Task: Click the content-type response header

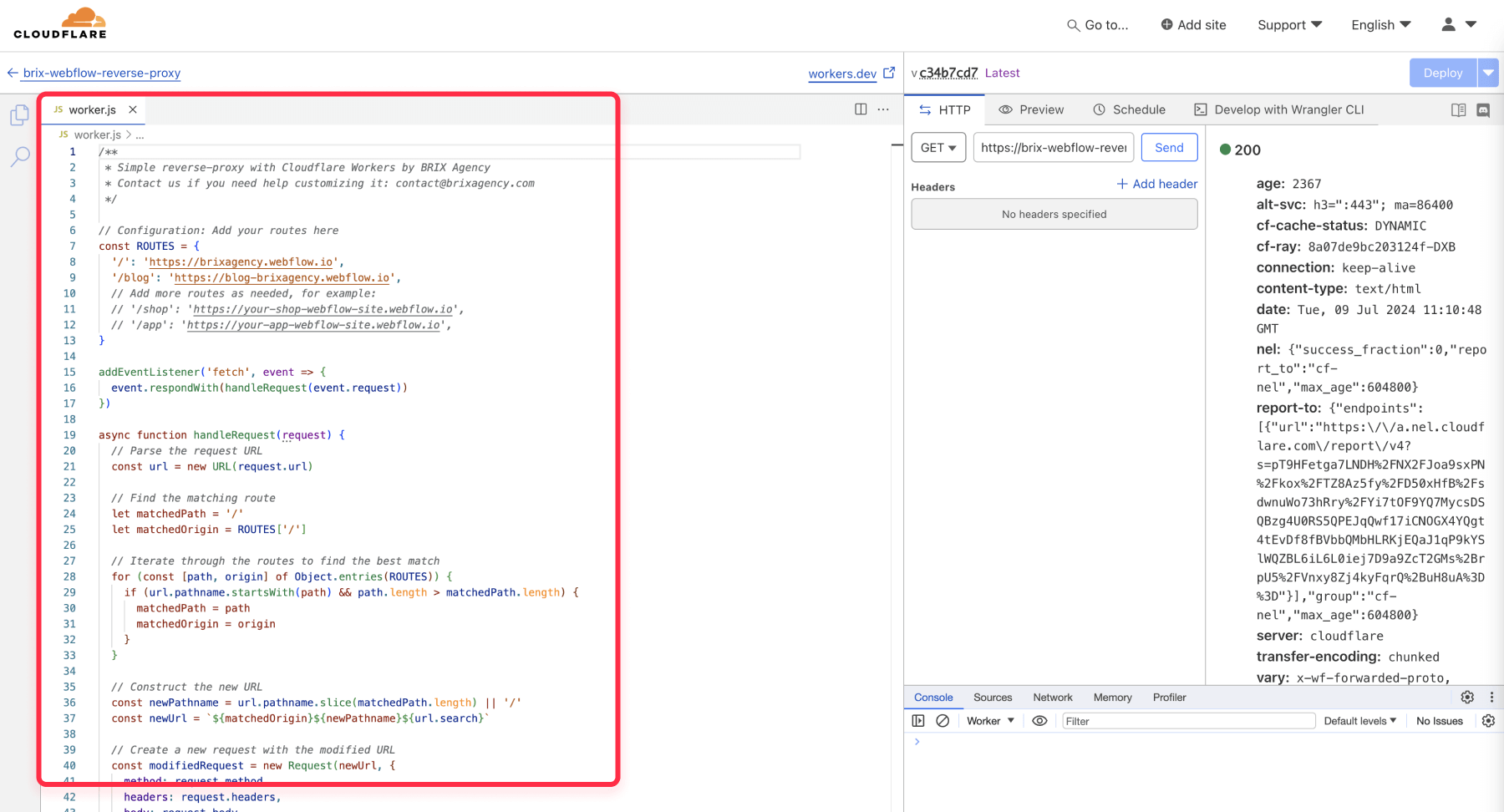Action: point(1339,289)
